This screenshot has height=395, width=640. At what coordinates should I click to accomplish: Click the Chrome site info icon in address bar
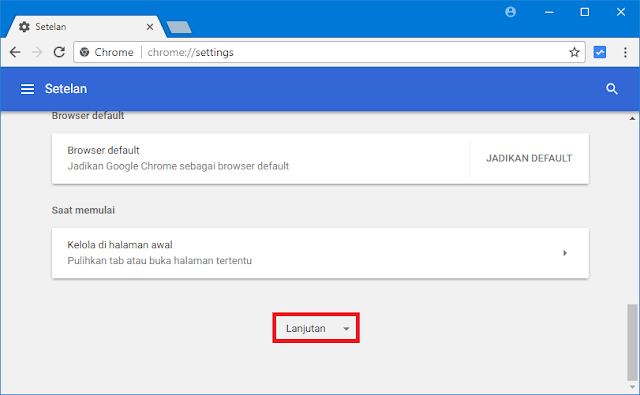pyautogui.click(x=84, y=52)
